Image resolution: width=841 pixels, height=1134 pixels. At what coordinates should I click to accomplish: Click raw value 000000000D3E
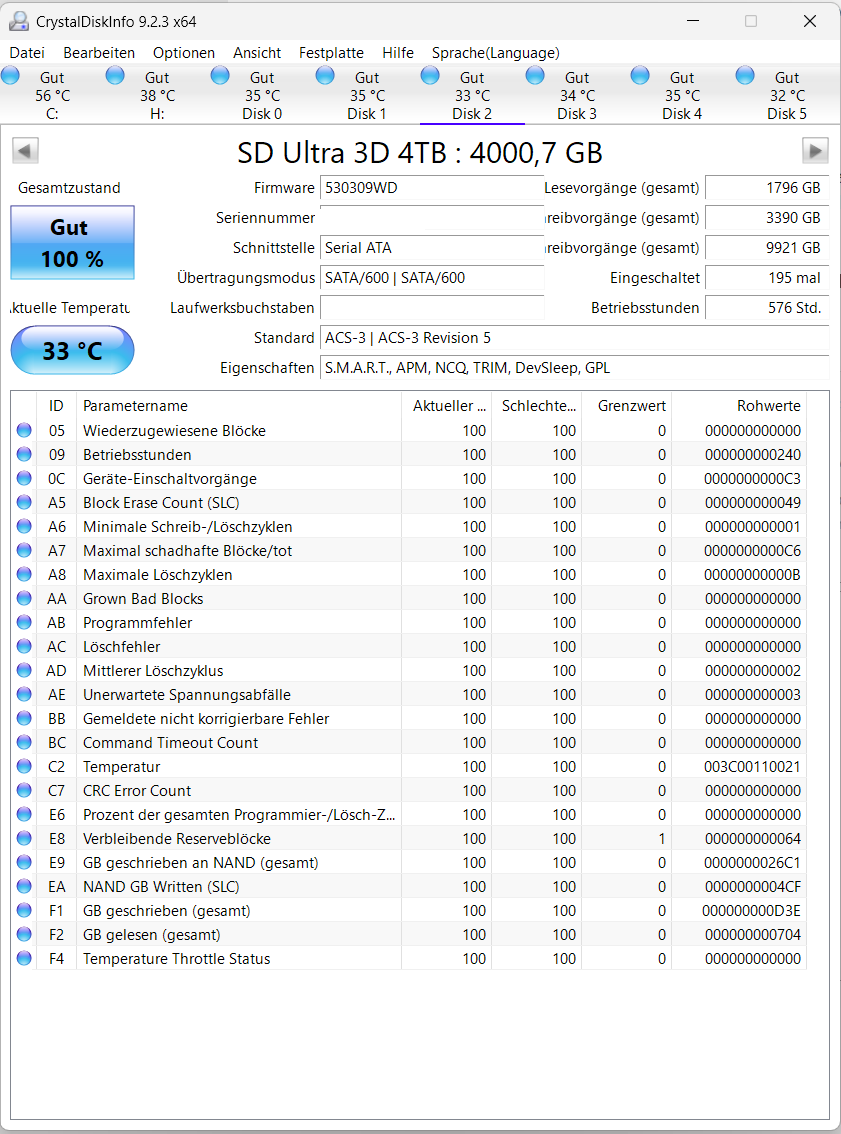pyautogui.click(x=751, y=911)
